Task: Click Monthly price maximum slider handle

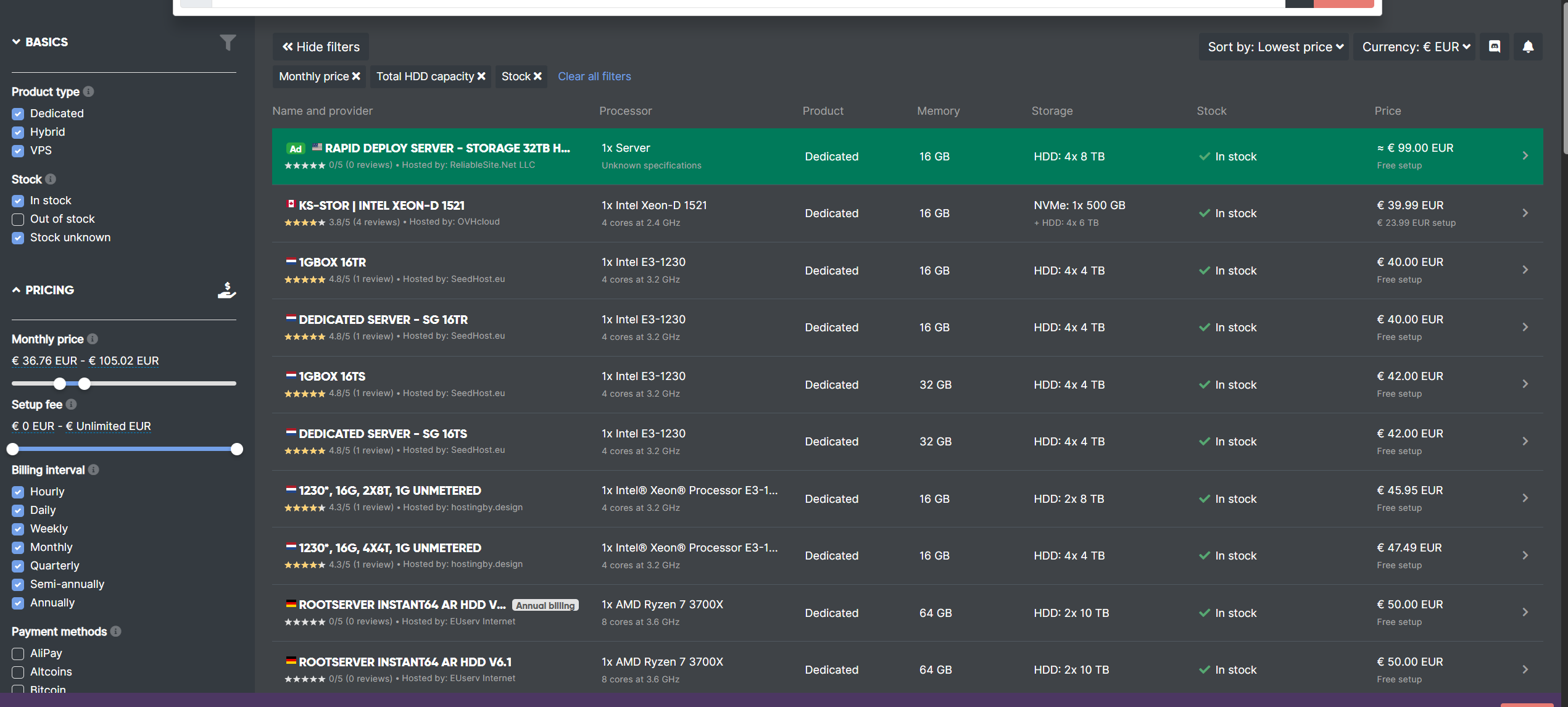Action: [85, 384]
